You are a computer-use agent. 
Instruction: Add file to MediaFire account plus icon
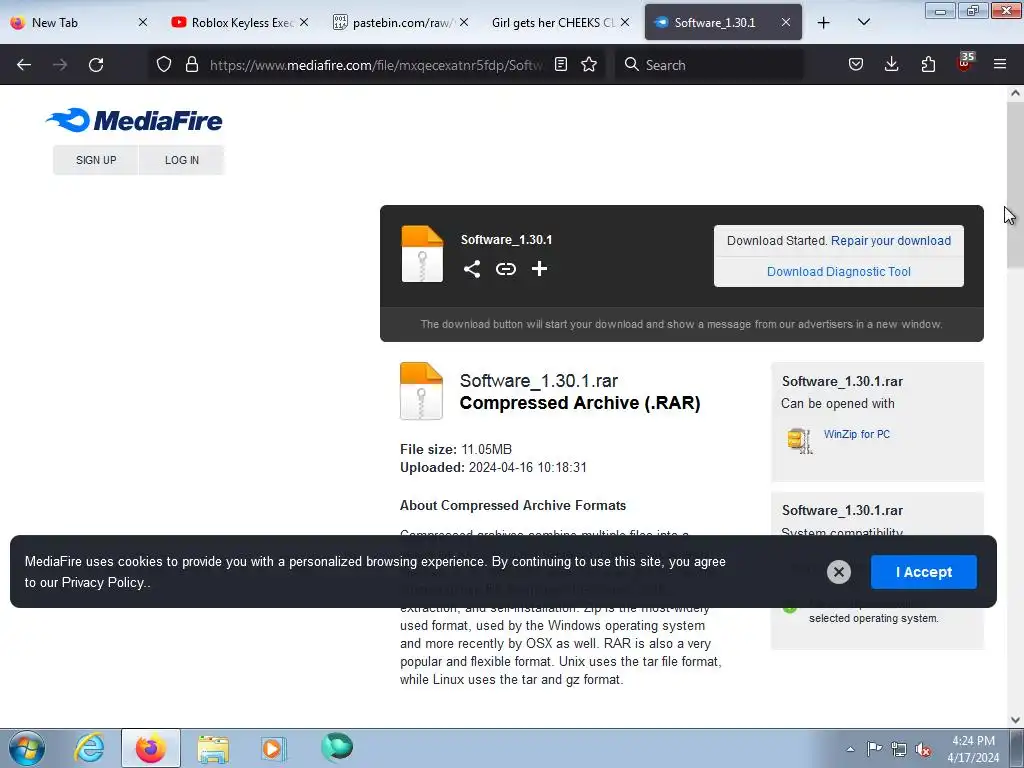[x=539, y=268]
